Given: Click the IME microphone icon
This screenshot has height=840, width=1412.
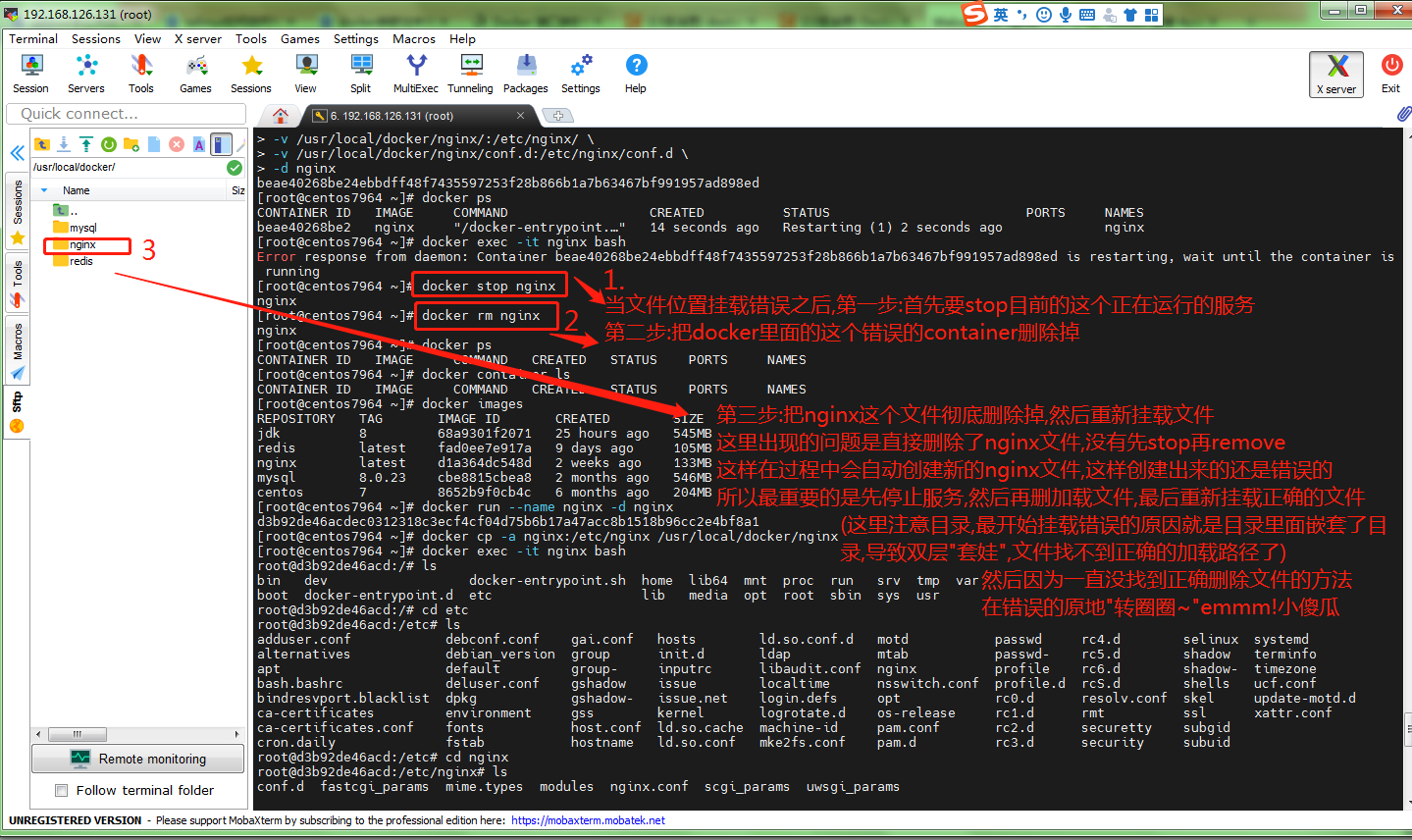Looking at the screenshot, I should [1066, 14].
